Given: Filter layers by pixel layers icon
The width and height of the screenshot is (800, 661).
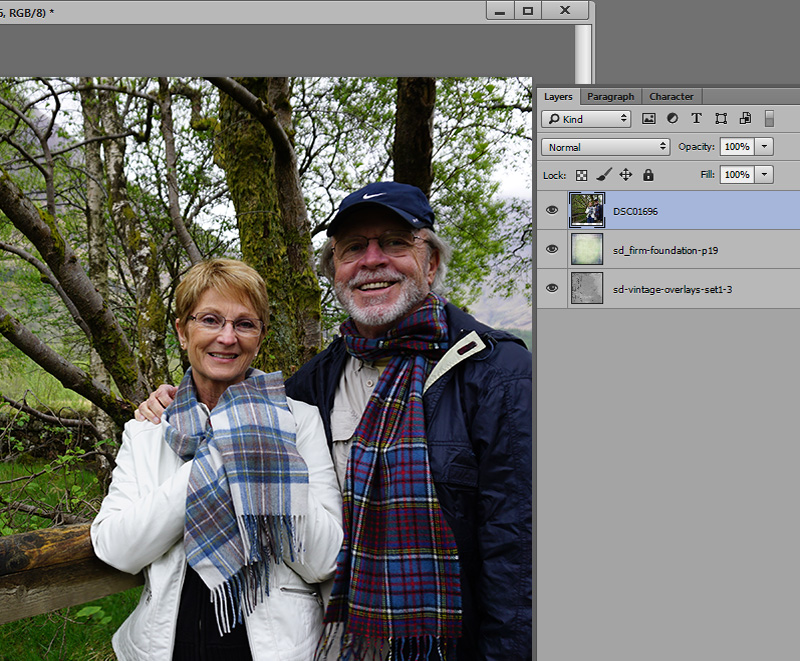Looking at the screenshot, I should tap(648, 119).
